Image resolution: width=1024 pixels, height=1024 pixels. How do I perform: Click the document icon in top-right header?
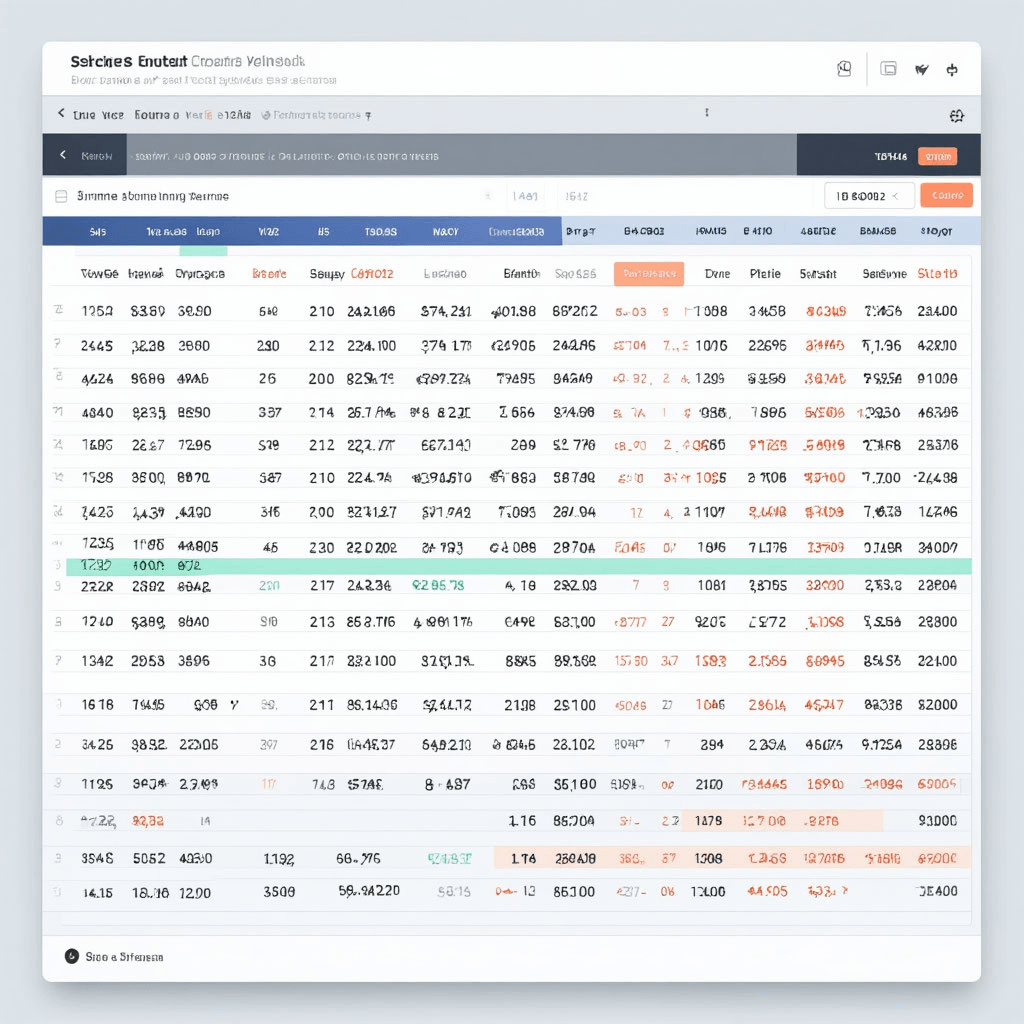click(x=844, y=69)
